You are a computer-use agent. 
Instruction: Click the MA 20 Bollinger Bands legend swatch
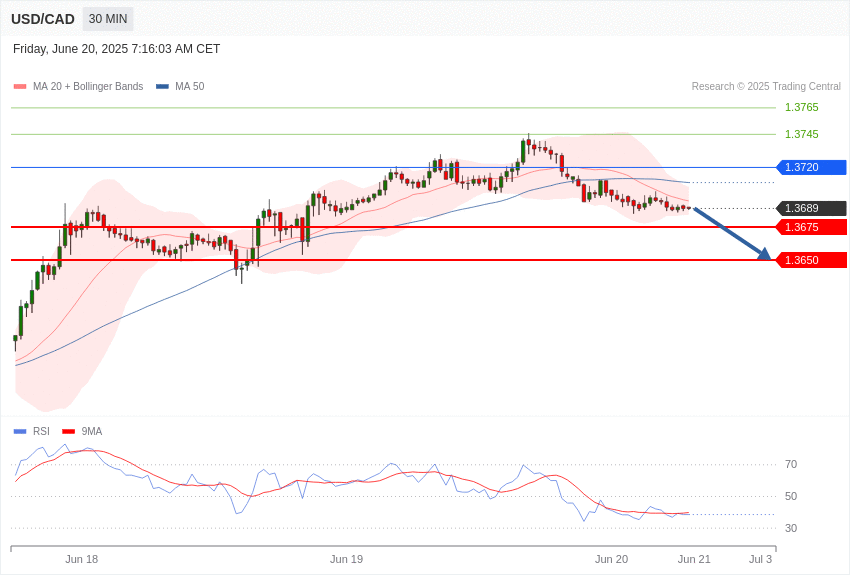tap(20, 87)
